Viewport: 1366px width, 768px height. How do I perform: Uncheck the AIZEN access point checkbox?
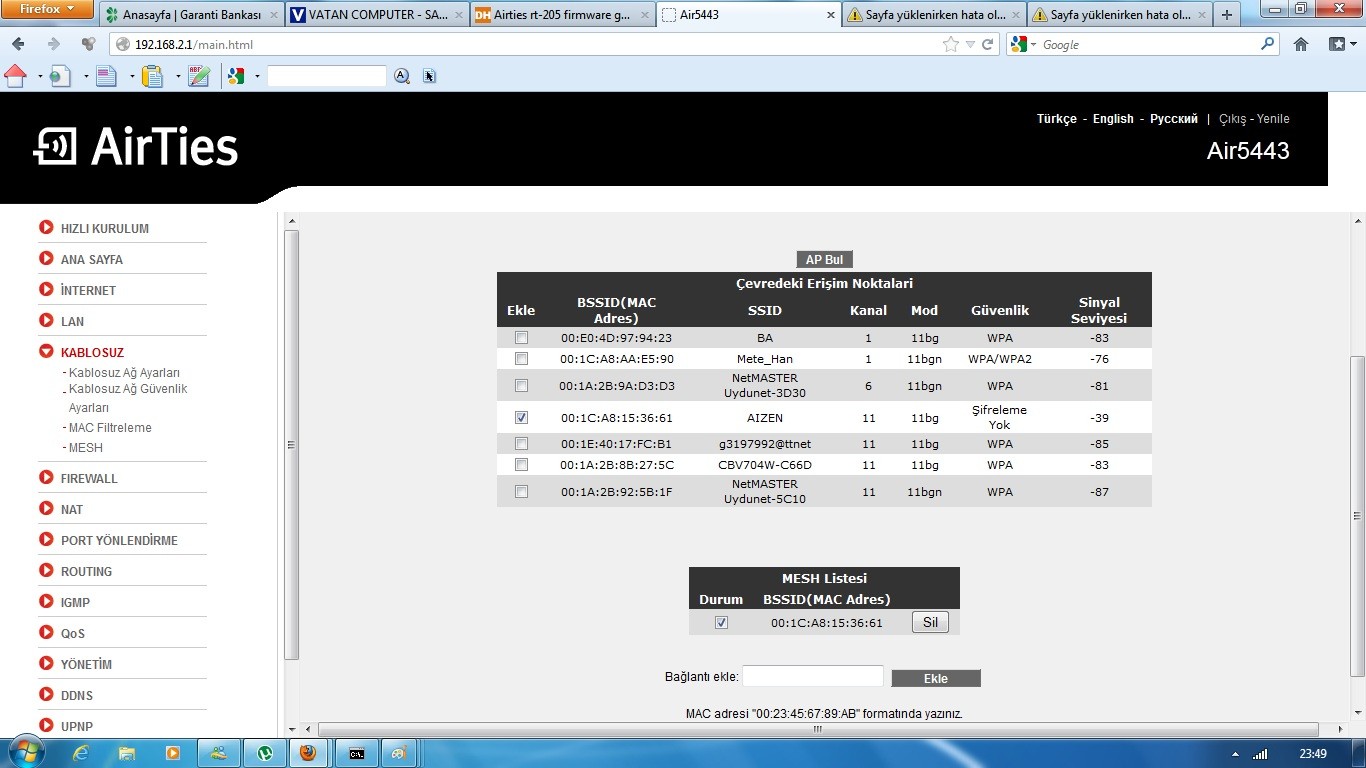(521, 417)
